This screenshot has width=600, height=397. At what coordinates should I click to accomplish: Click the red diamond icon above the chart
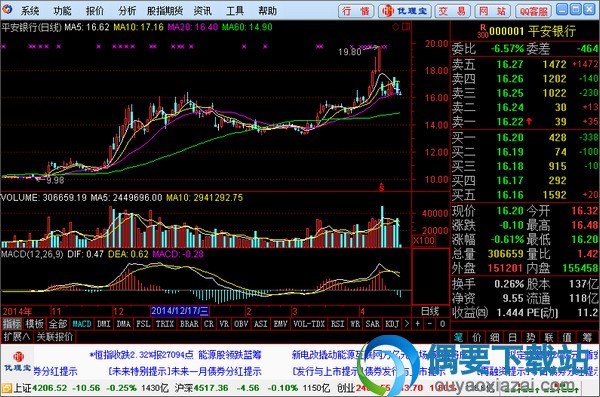[x=396, y=27]
